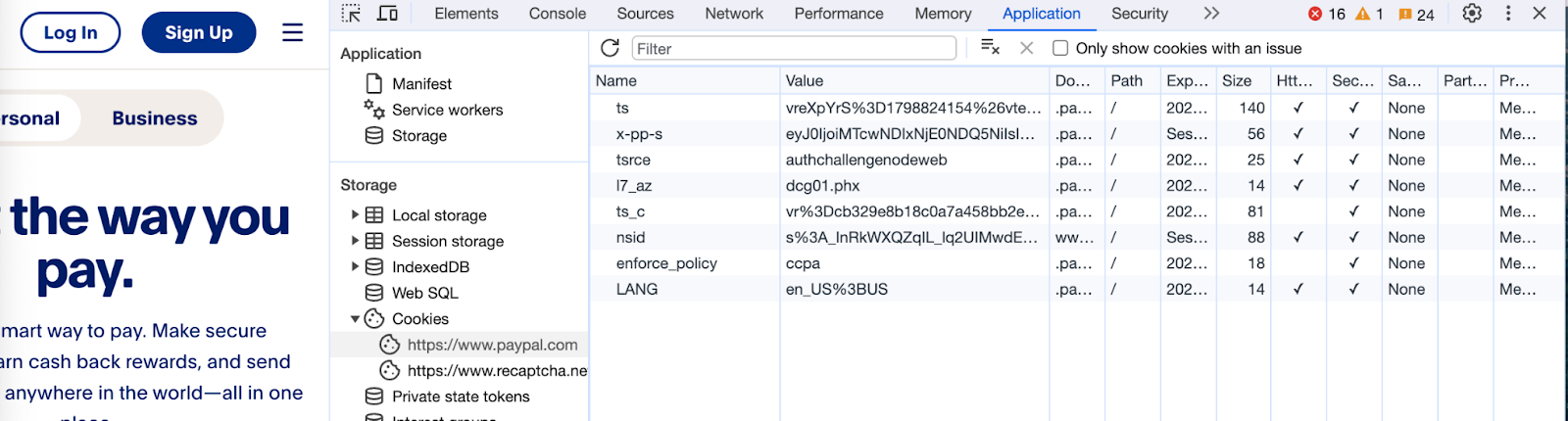
Task: Sort cookies by Name column header
Action: pos(684,80)
